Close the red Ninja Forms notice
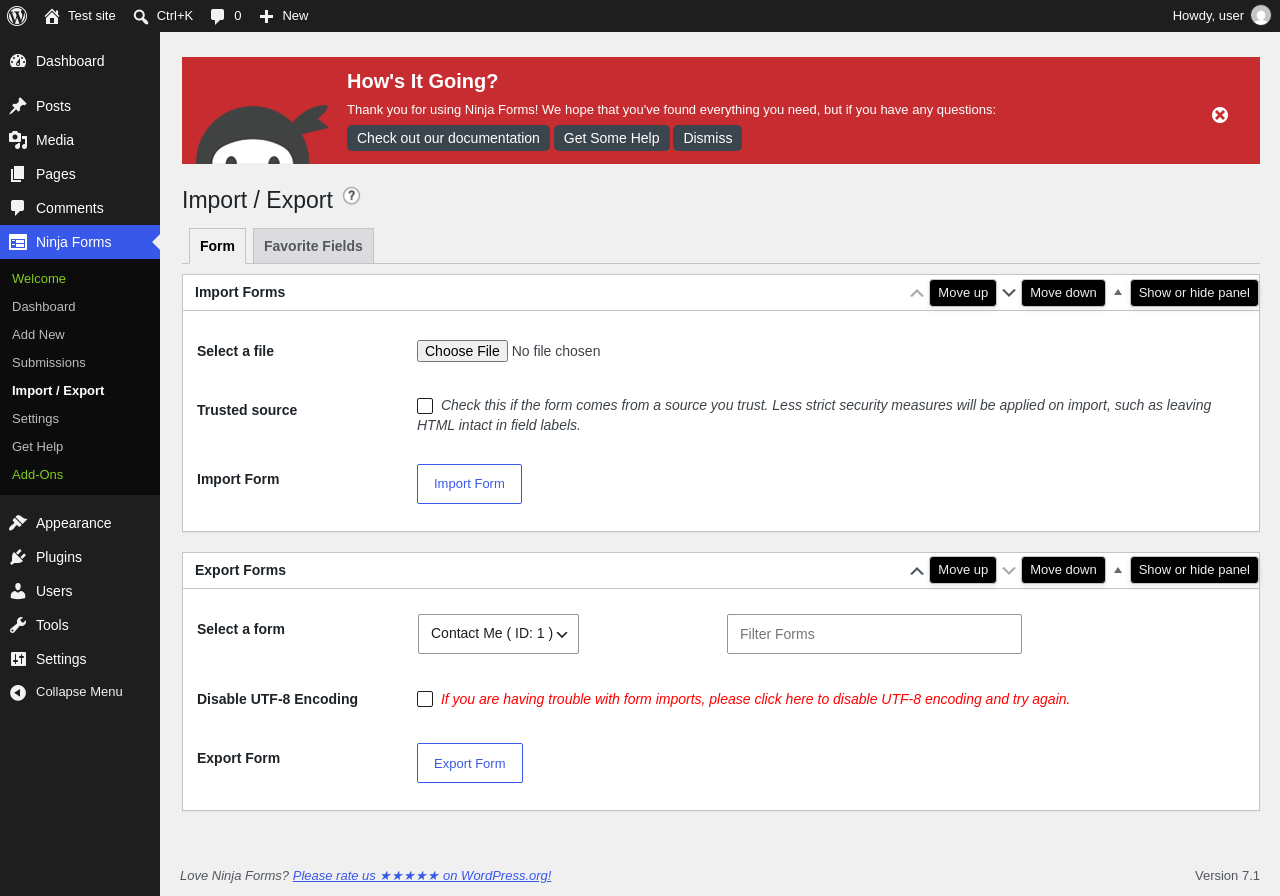Image resolution: width=1280 pixels, height=896 pixels. pos(1220,115)
